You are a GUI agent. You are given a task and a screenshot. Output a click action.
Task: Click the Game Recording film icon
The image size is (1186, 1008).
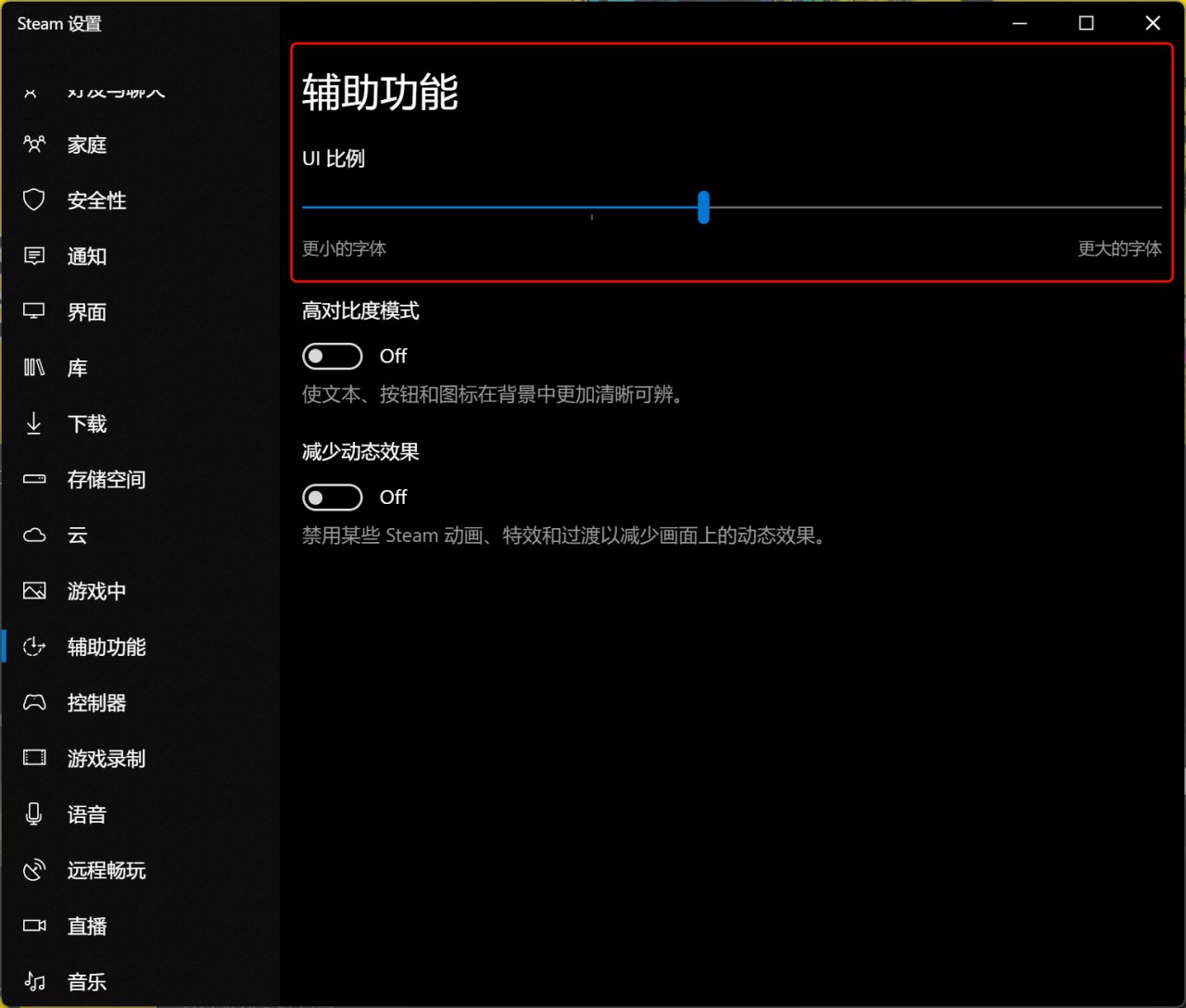34,758
